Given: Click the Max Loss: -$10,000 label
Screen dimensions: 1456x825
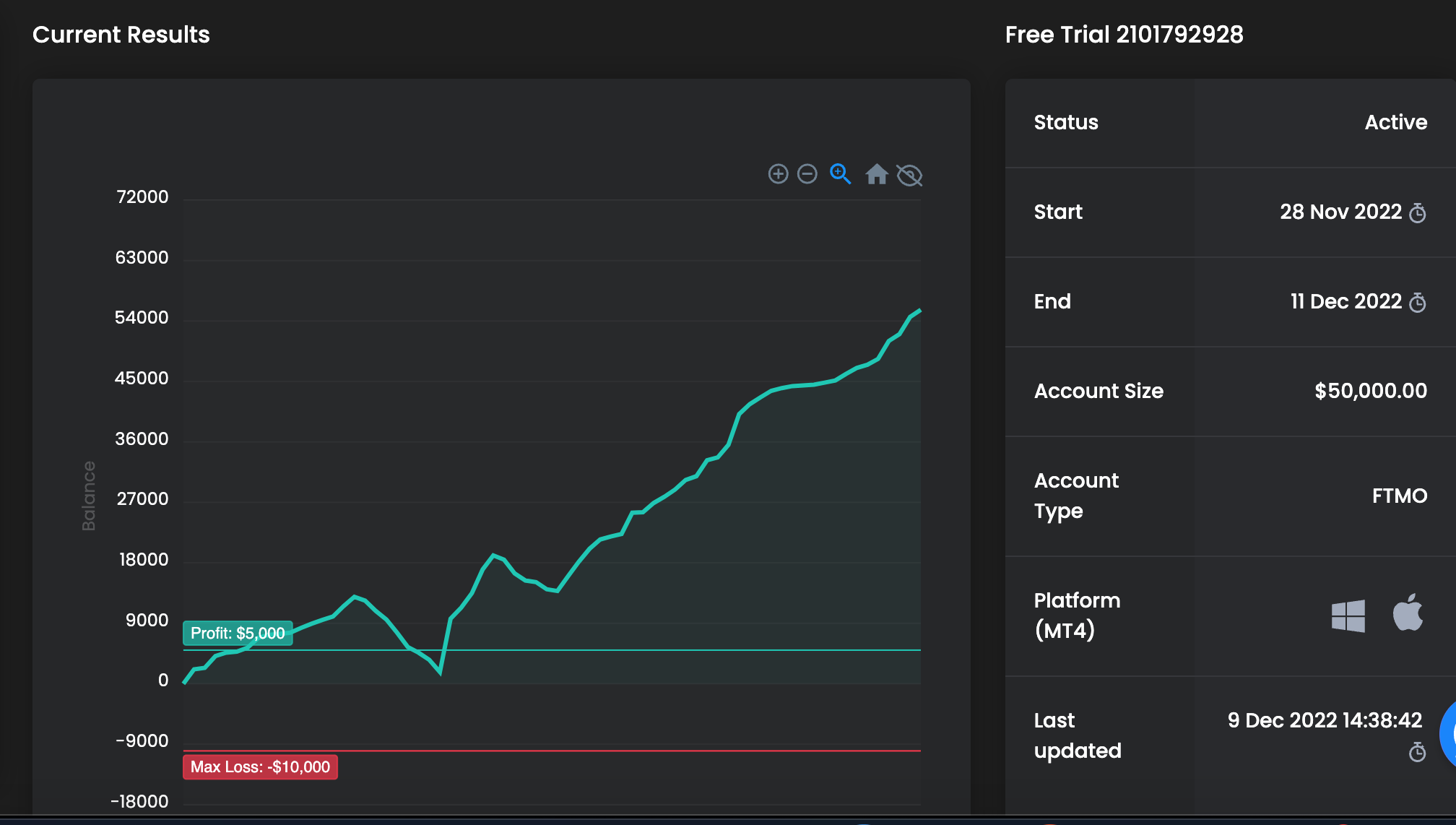Looking at the screenshot, I should tap(260, 766).
